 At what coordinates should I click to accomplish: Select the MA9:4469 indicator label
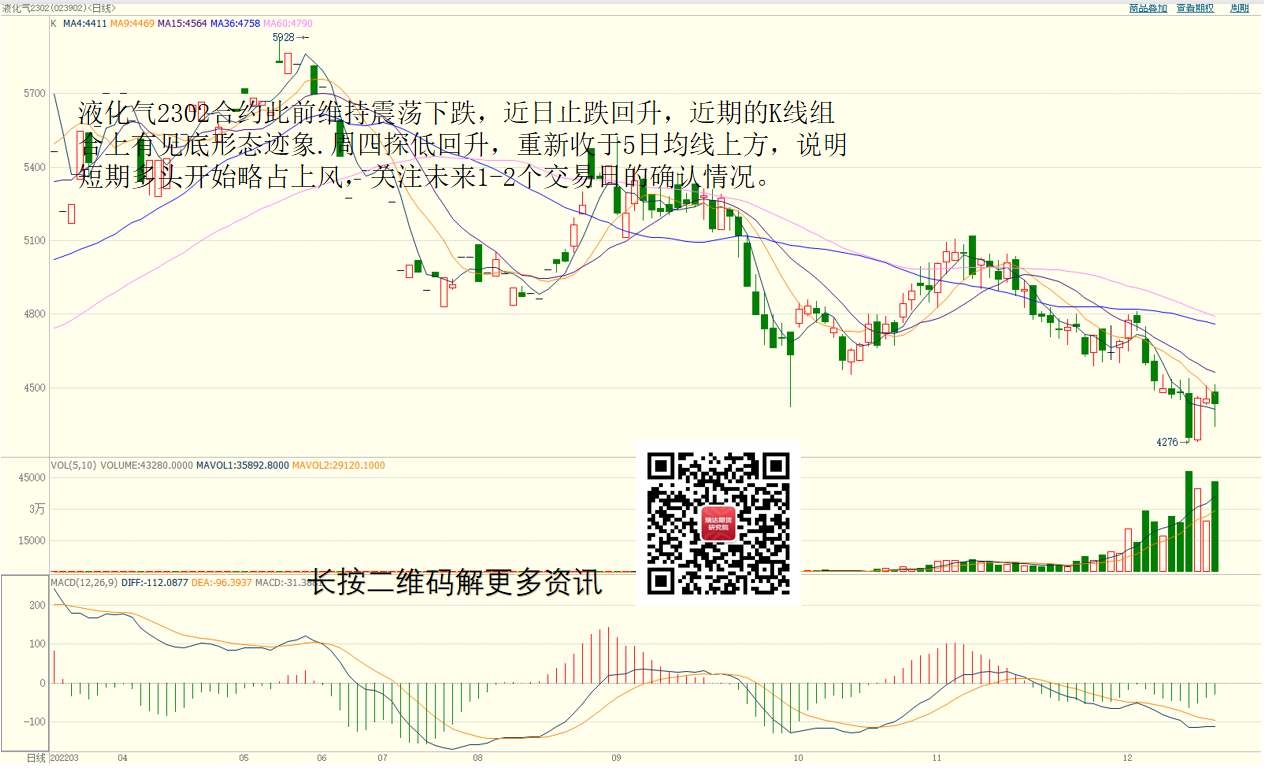[132, 22]
